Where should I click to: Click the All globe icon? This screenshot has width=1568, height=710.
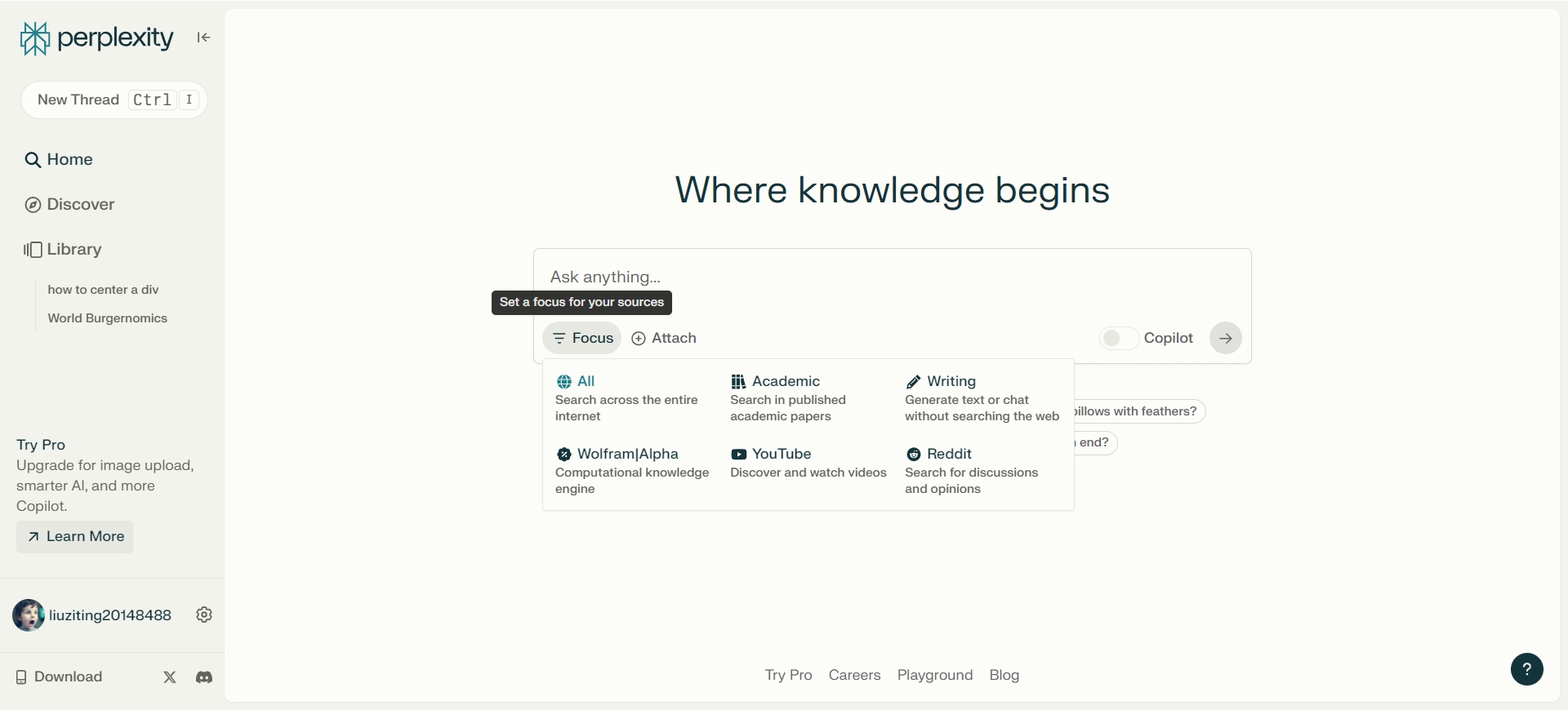[x=563, y=381]
